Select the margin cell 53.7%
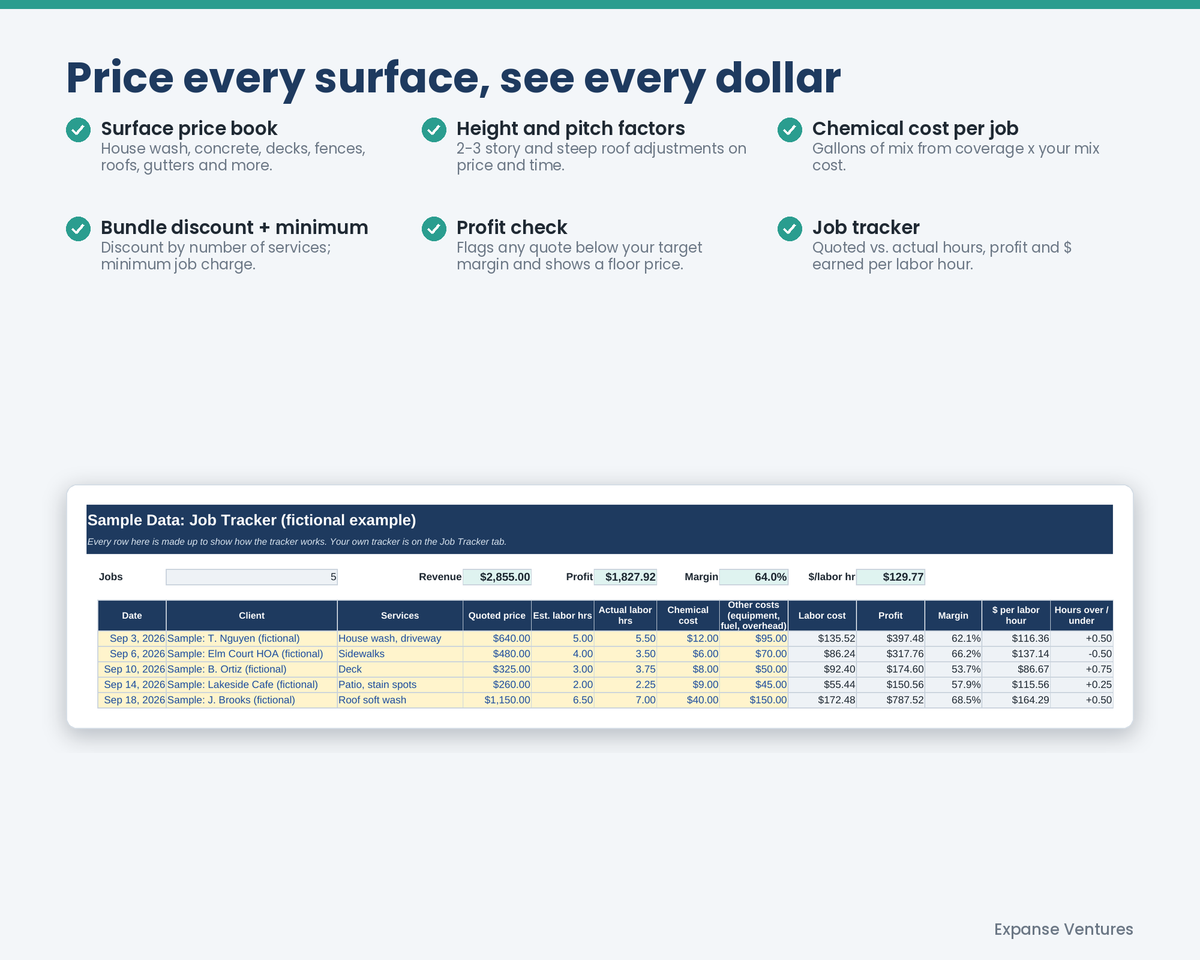The height and width of the screenshot is (960, 1200). click(x=954, y=670)
